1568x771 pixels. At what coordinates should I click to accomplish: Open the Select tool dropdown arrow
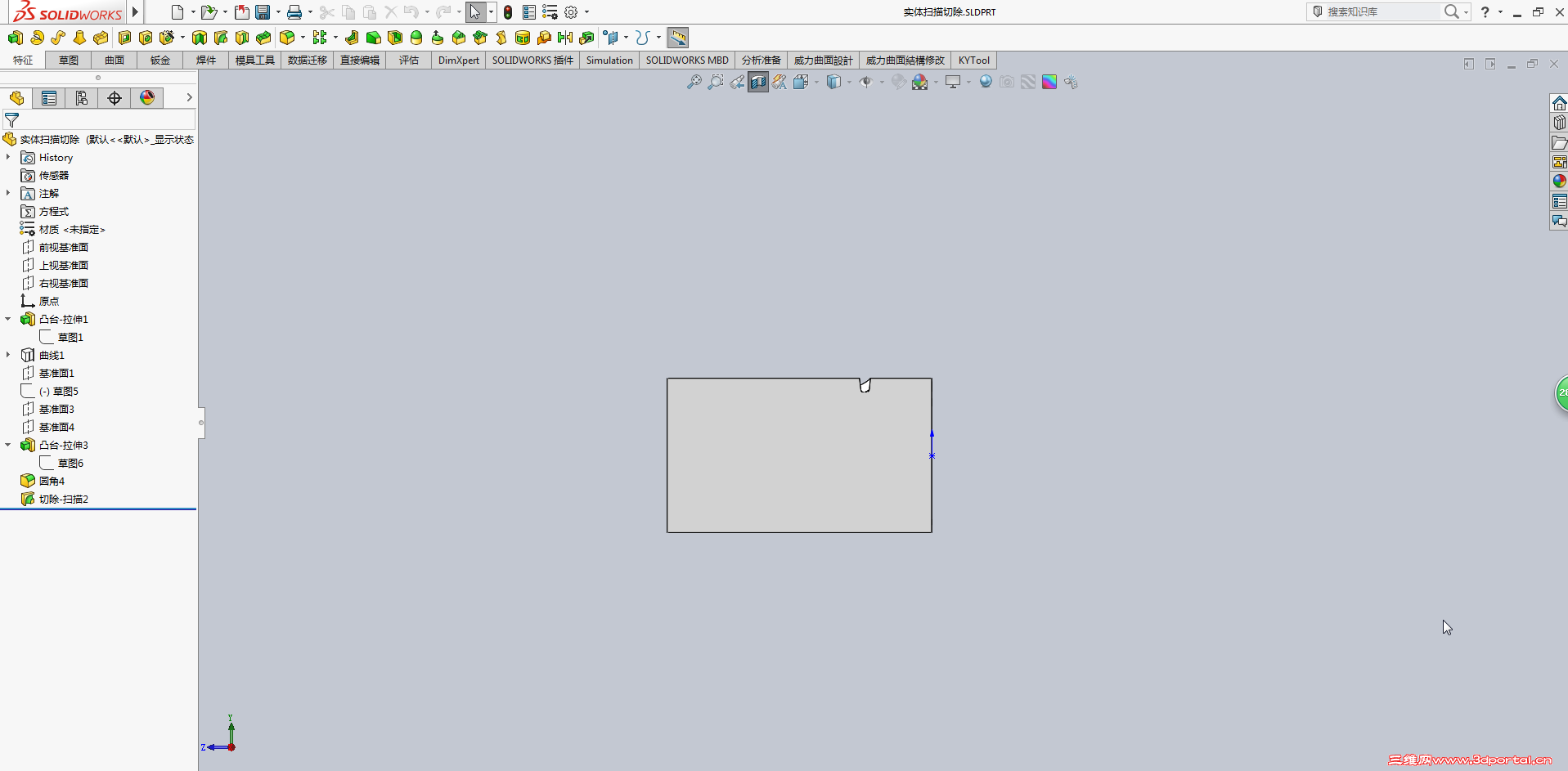(491, 12)
